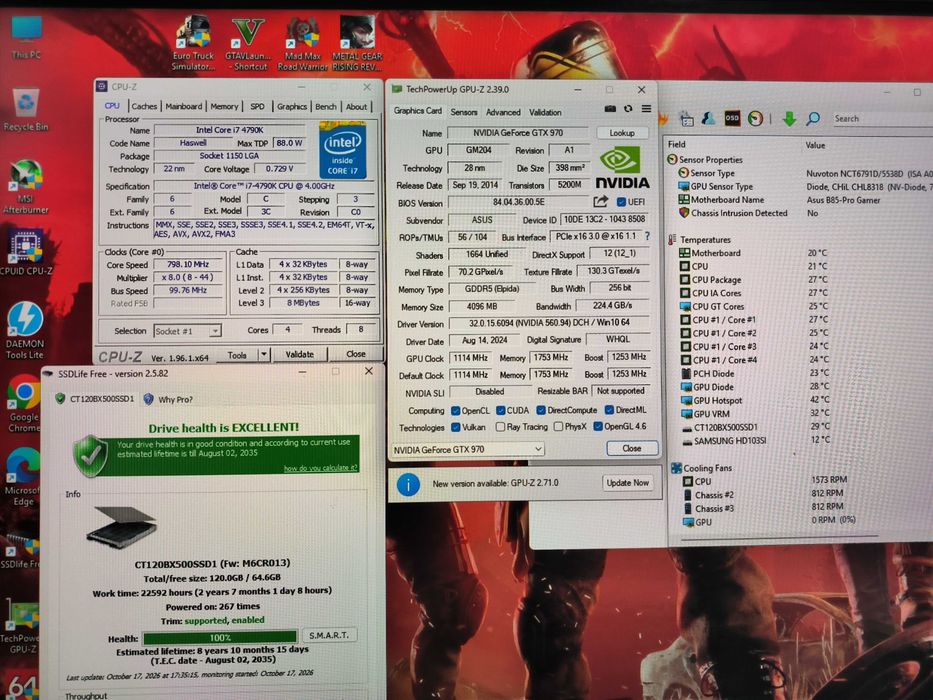
Task: Launch Metal Gear Rising shortcut
Action: pyautogui.click(x=357, y=43)
